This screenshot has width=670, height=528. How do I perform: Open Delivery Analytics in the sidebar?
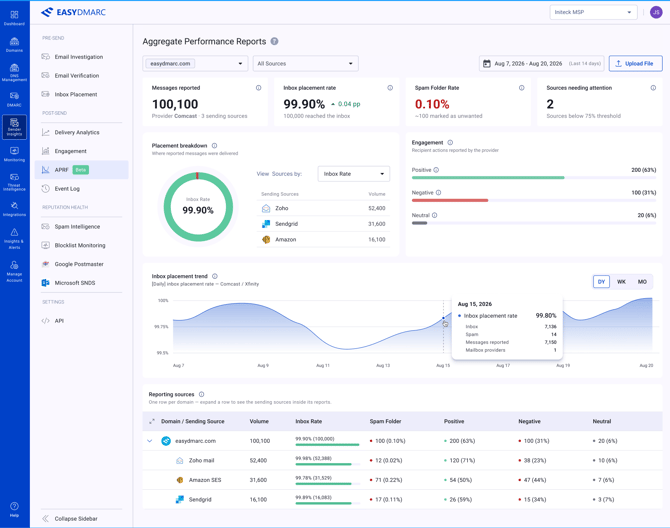77,132
